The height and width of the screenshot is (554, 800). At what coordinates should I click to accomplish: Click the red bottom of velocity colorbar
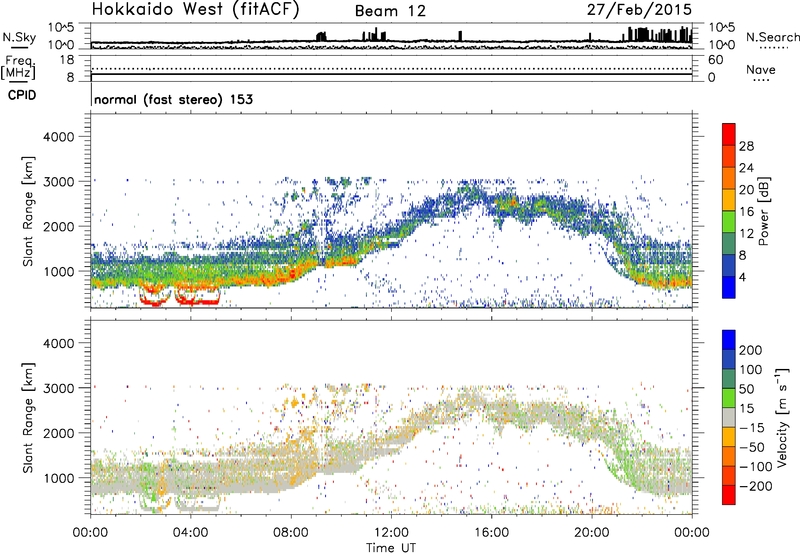[729, 495]
